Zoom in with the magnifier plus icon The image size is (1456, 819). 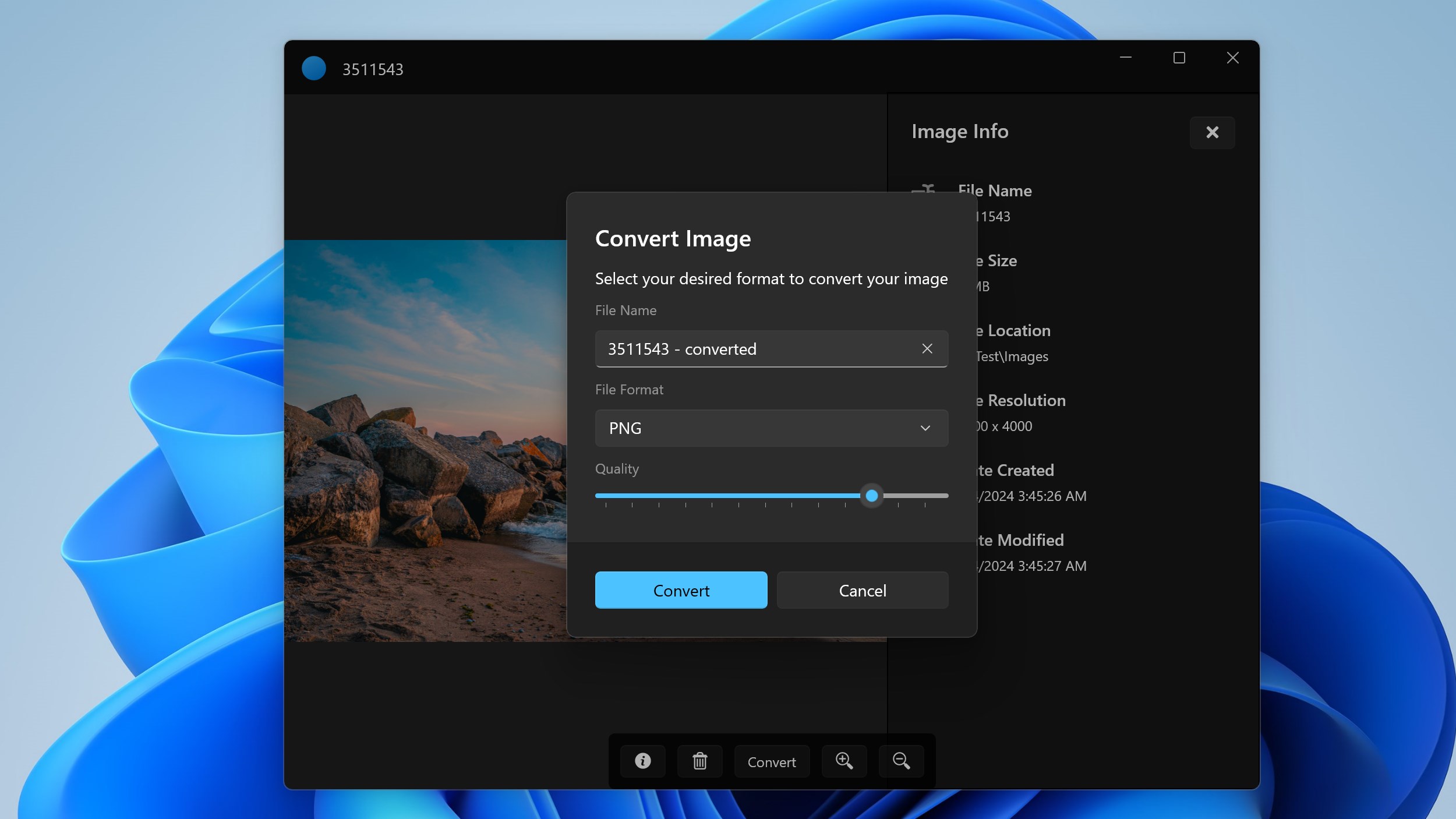point(844,761)
